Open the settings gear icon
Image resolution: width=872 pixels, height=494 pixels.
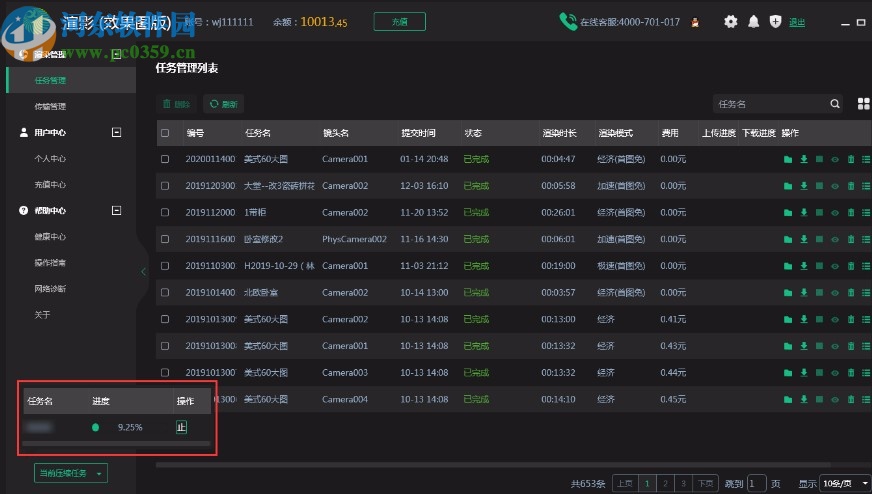point(731,22)
